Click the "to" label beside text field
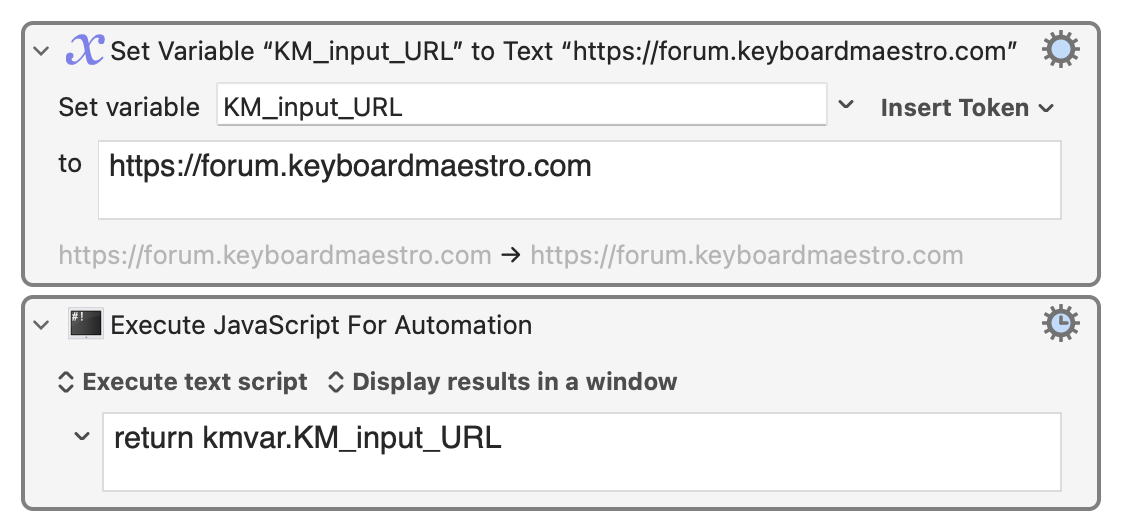The height and width of the screenshot is (532, 1122). (70, 163)
